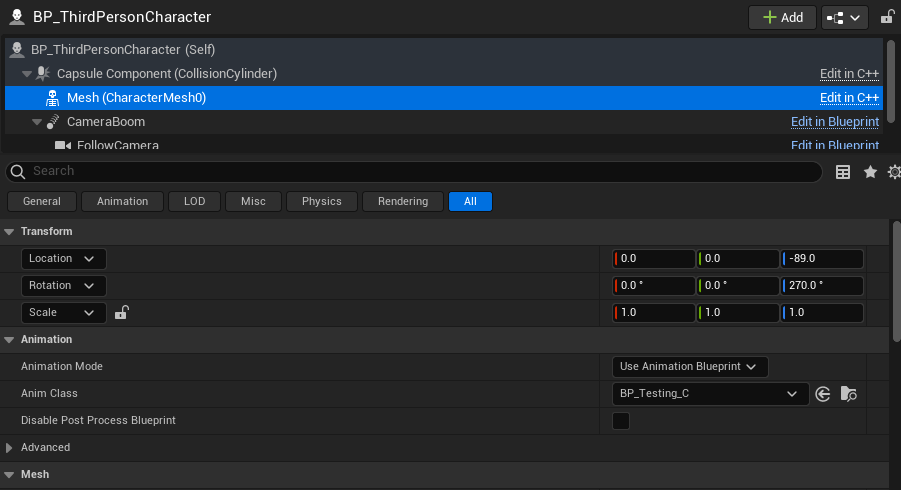Screen dimensions: 901x490
Task: Click the FollowCamera component camera icon
Action: 62,146
